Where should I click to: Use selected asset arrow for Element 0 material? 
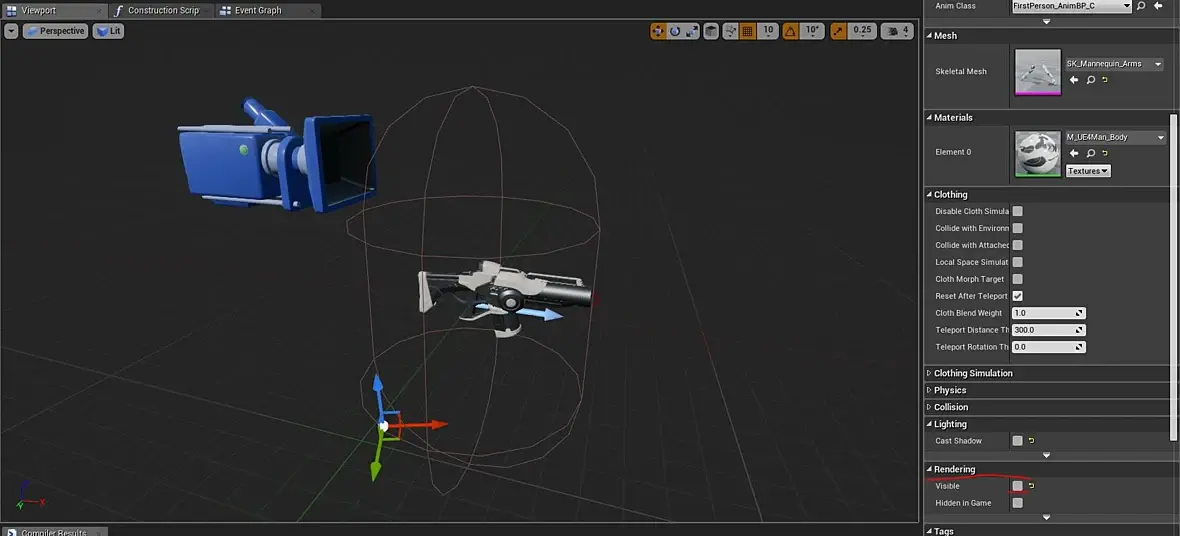[1074, 154]
